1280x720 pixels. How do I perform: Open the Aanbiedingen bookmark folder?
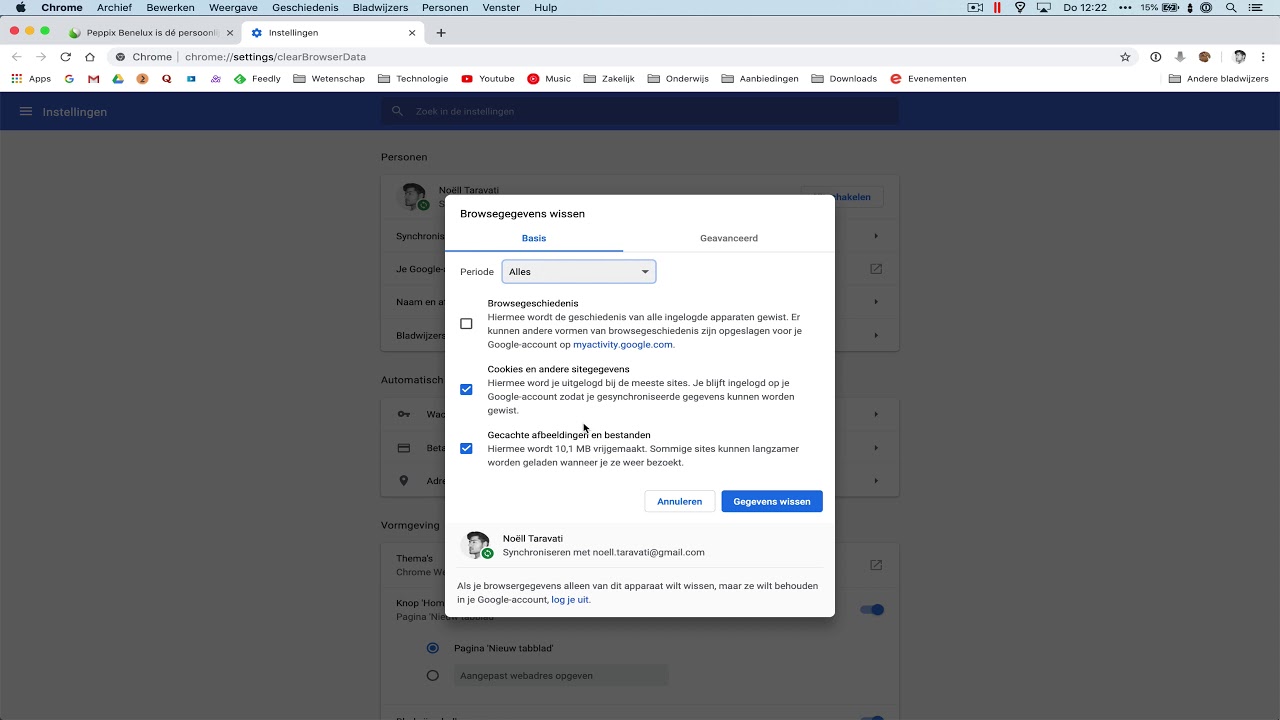pos(760,79)
